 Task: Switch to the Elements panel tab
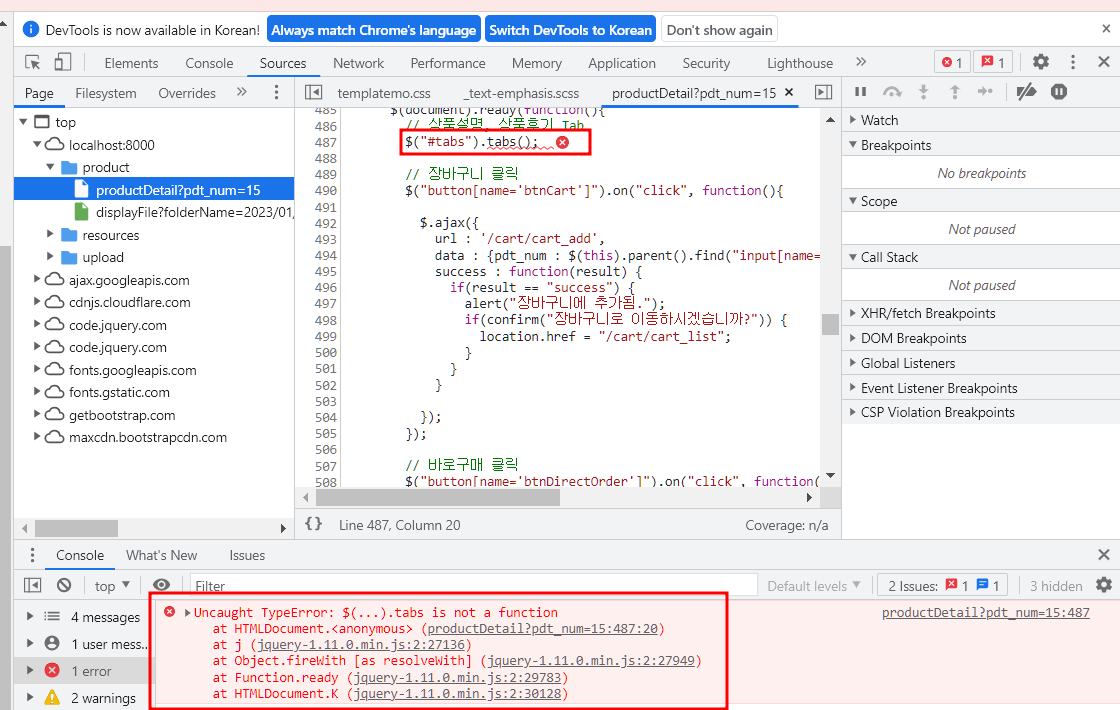tap(131, 63)
